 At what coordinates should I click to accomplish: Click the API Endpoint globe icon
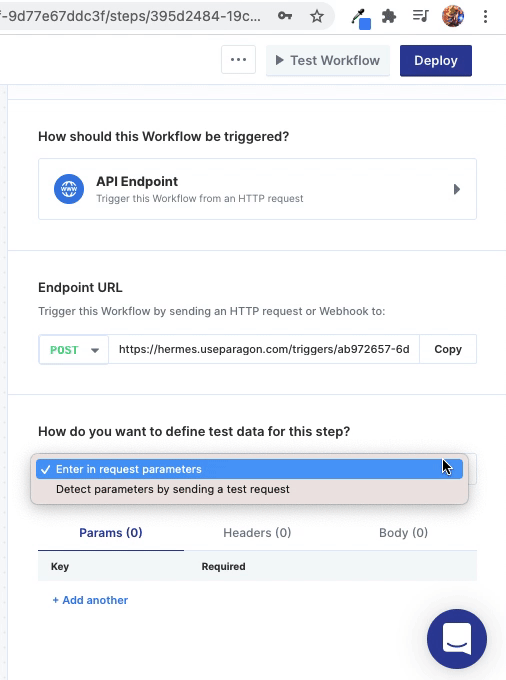(x=69, y=189)
